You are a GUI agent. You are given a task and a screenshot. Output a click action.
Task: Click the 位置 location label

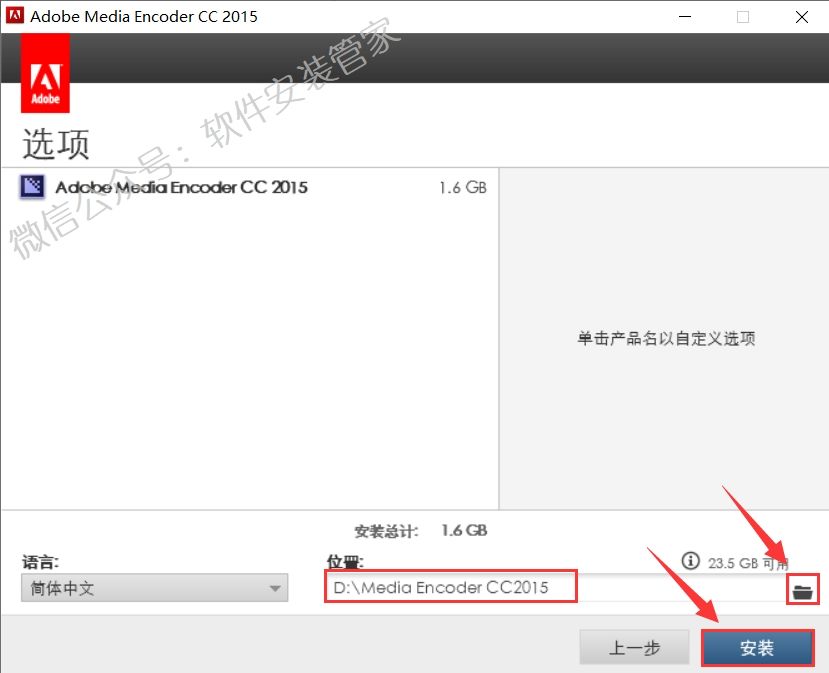click(x=344, y=562)
